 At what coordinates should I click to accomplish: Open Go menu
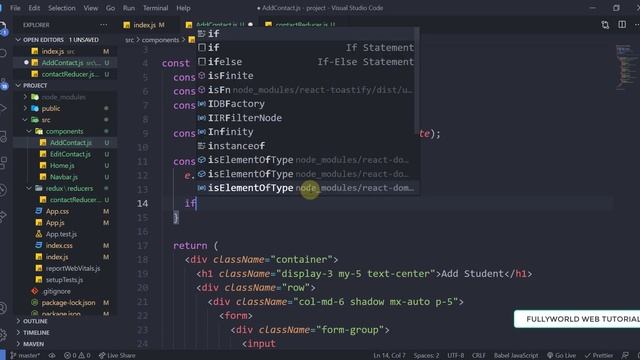coord(110,8)
